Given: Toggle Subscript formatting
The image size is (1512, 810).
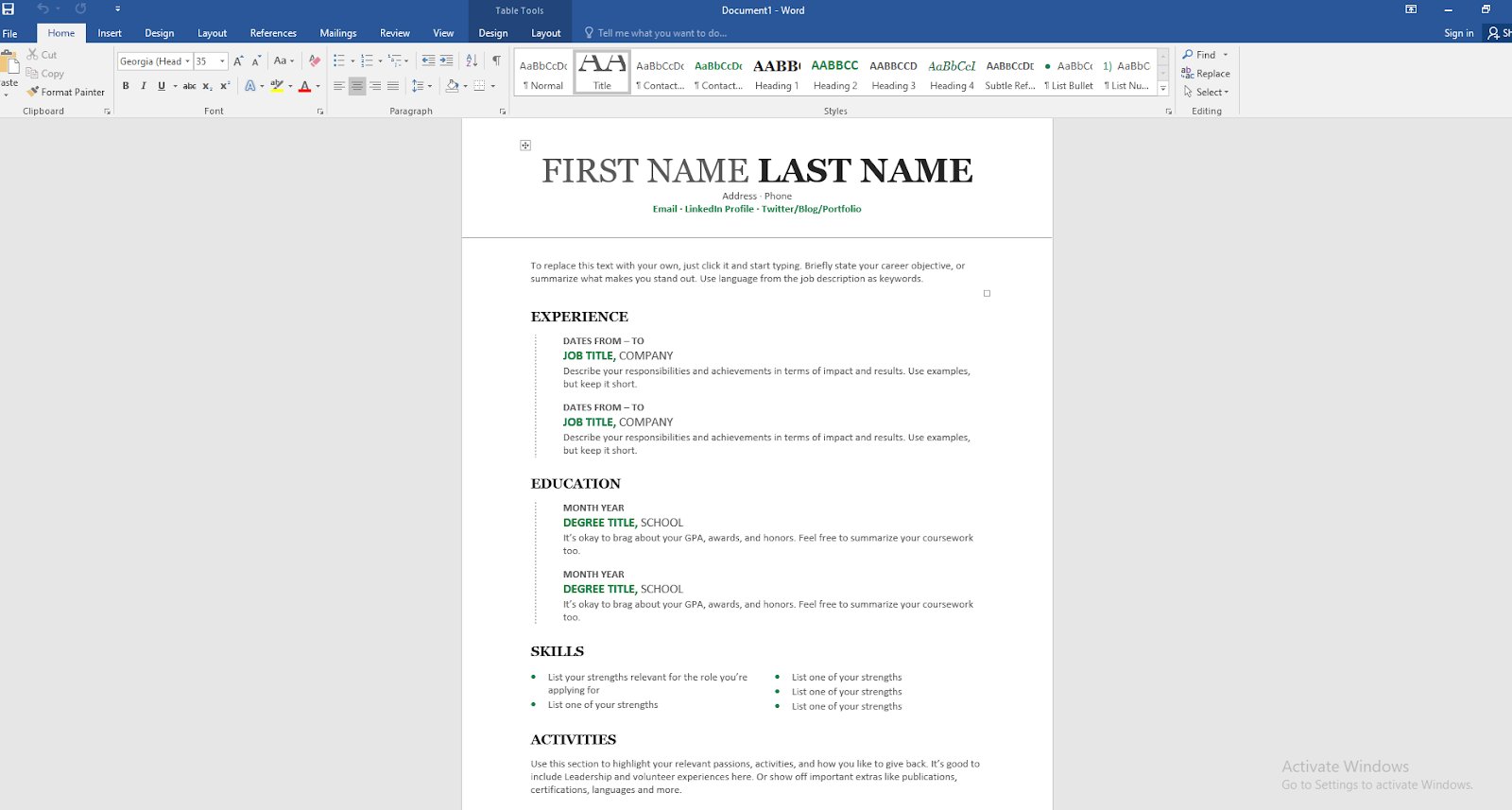Looking at the screenshot, I should click(208, 86).
